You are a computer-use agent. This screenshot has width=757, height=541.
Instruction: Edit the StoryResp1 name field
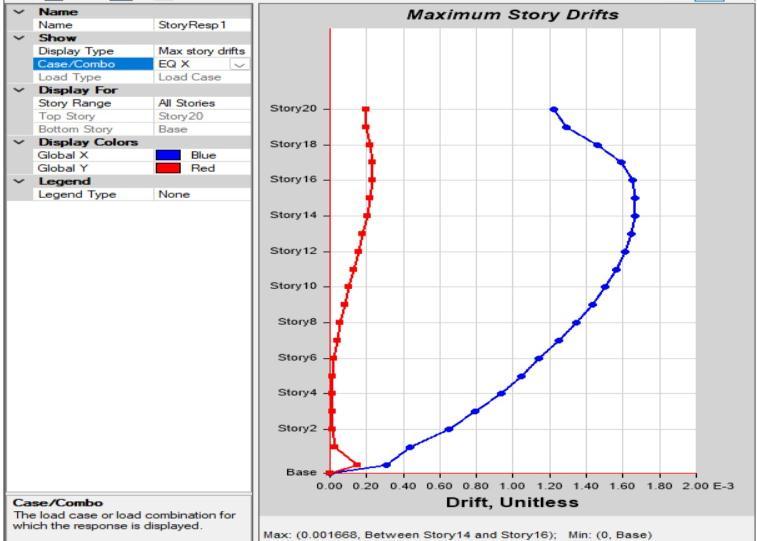click(x=202, y=25)
